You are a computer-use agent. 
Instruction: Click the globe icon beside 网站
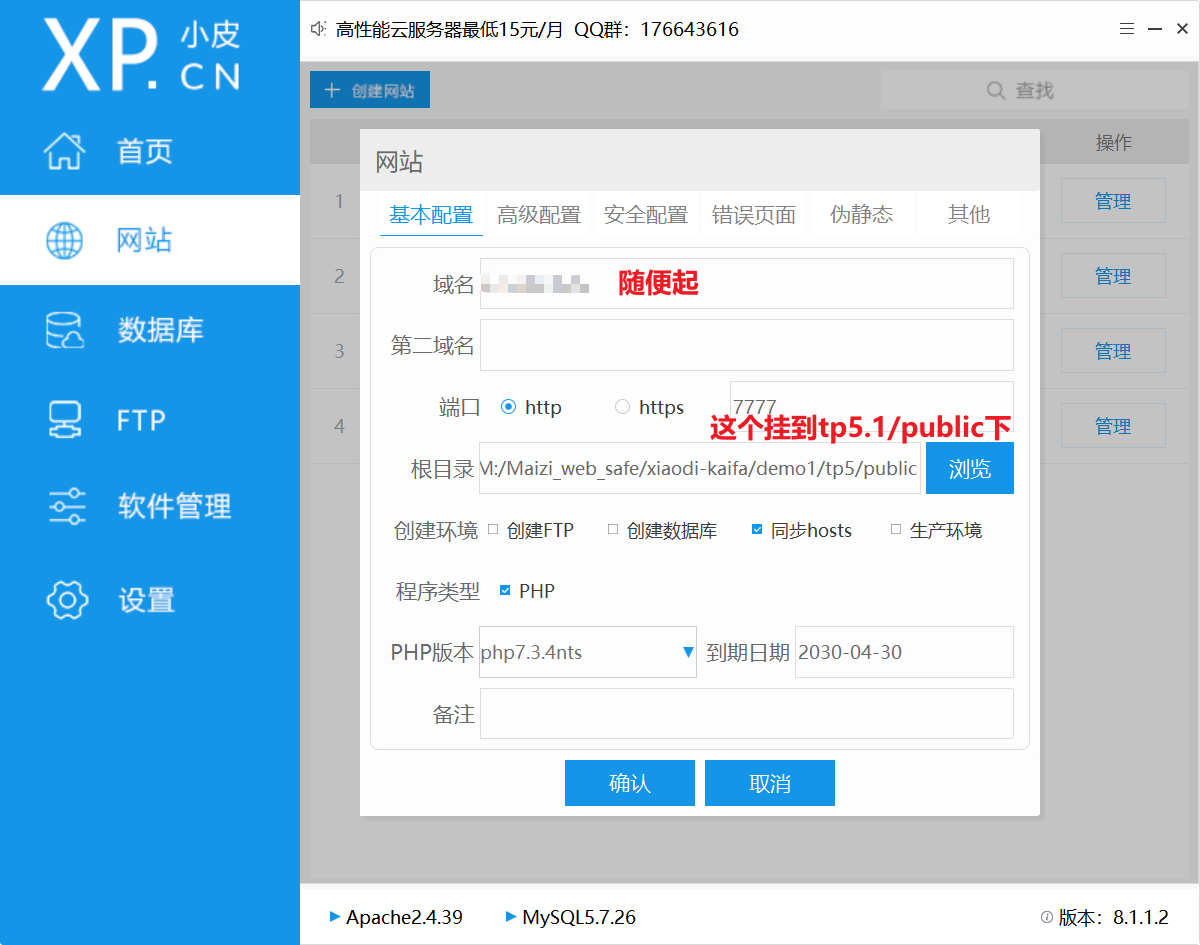[x=65, y=240]
